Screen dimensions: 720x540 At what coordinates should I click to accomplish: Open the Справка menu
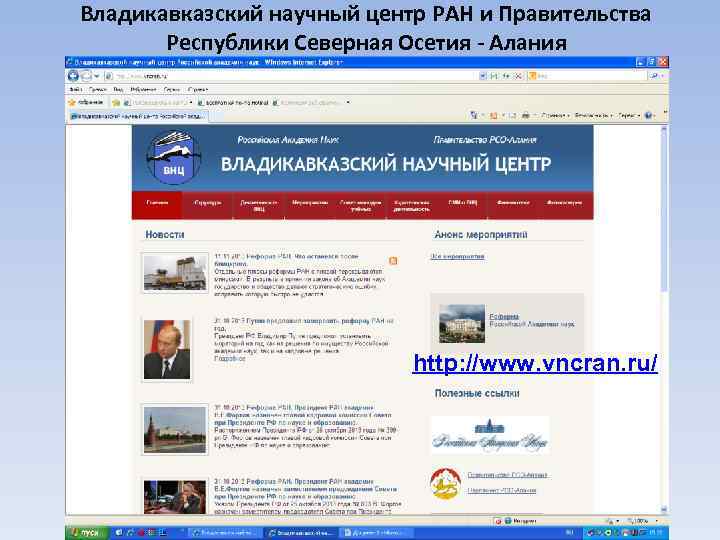click(198, 90)
